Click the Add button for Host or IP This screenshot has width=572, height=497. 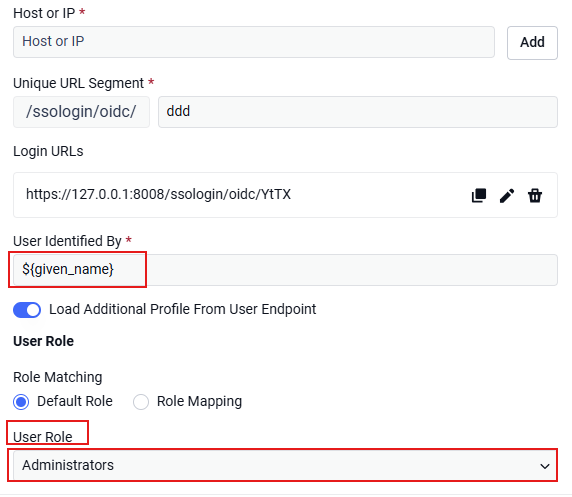[x=532, y=42]
